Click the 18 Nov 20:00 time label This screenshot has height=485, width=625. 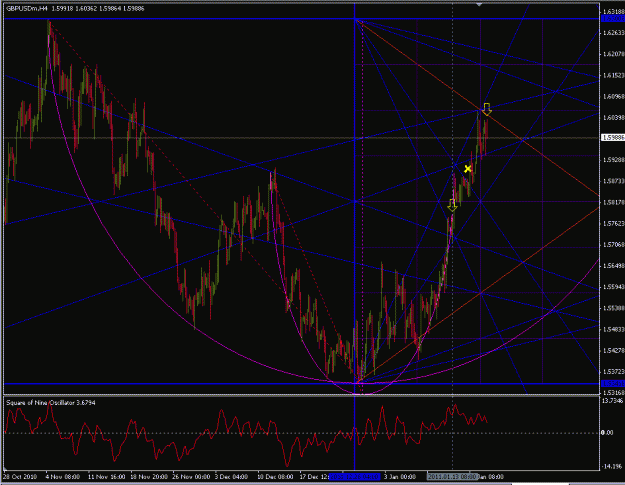148,477
